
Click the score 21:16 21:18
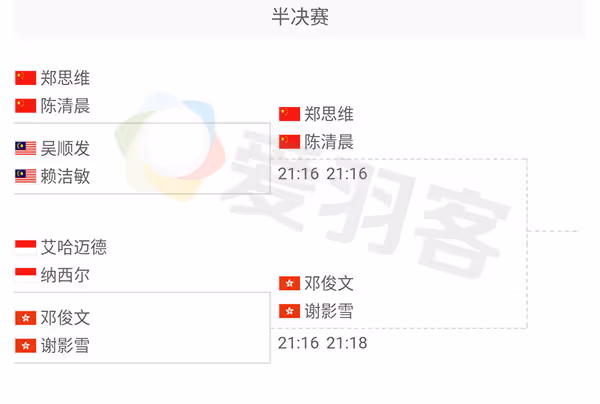323,343
